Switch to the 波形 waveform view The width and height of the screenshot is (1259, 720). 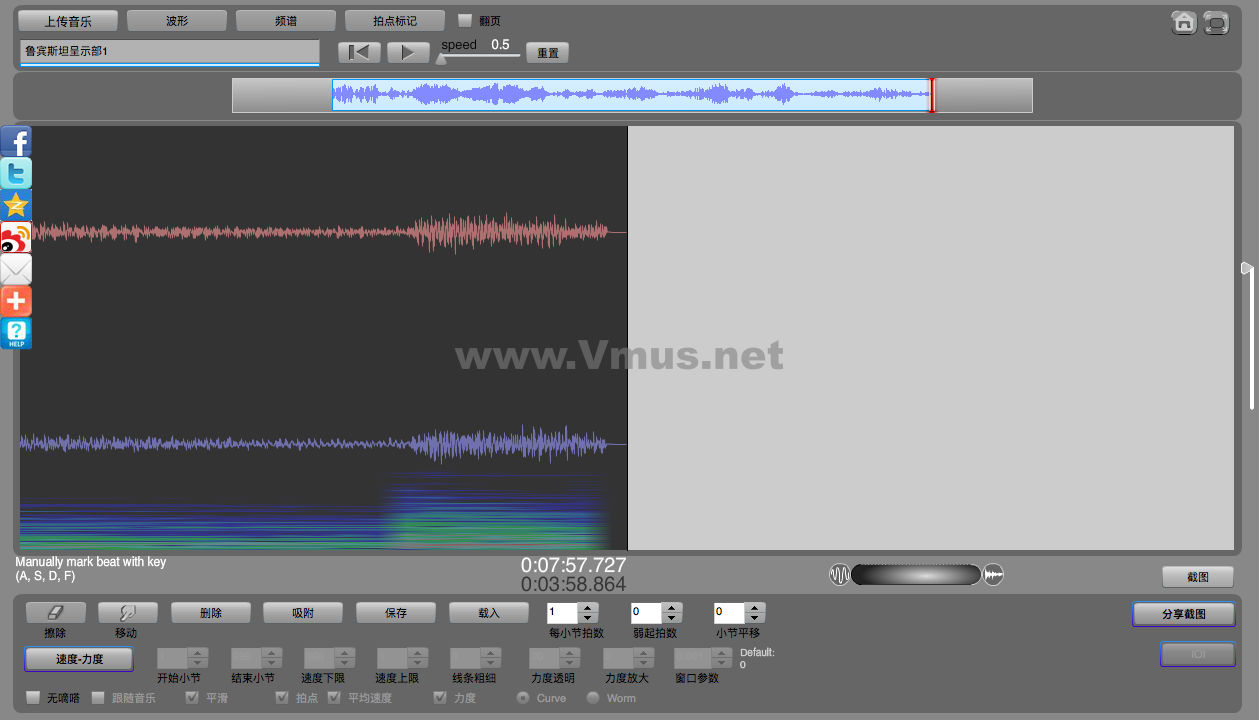(x=176, y=21)
